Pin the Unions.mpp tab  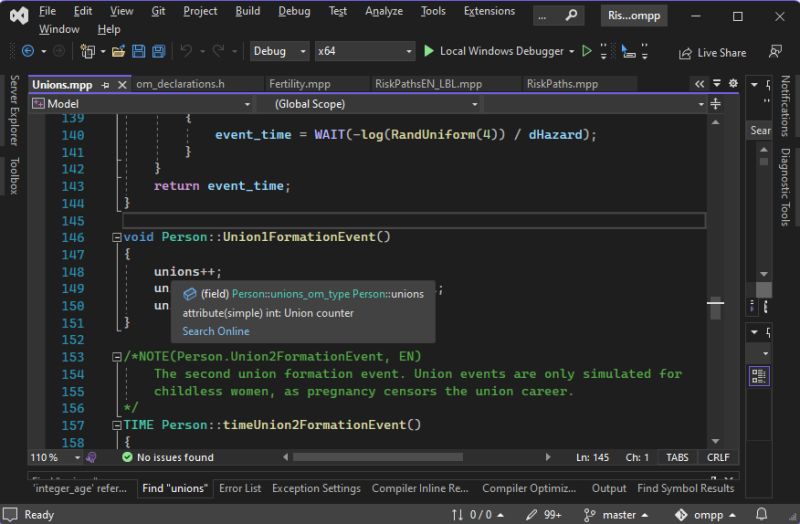click(x=106, y=85)
